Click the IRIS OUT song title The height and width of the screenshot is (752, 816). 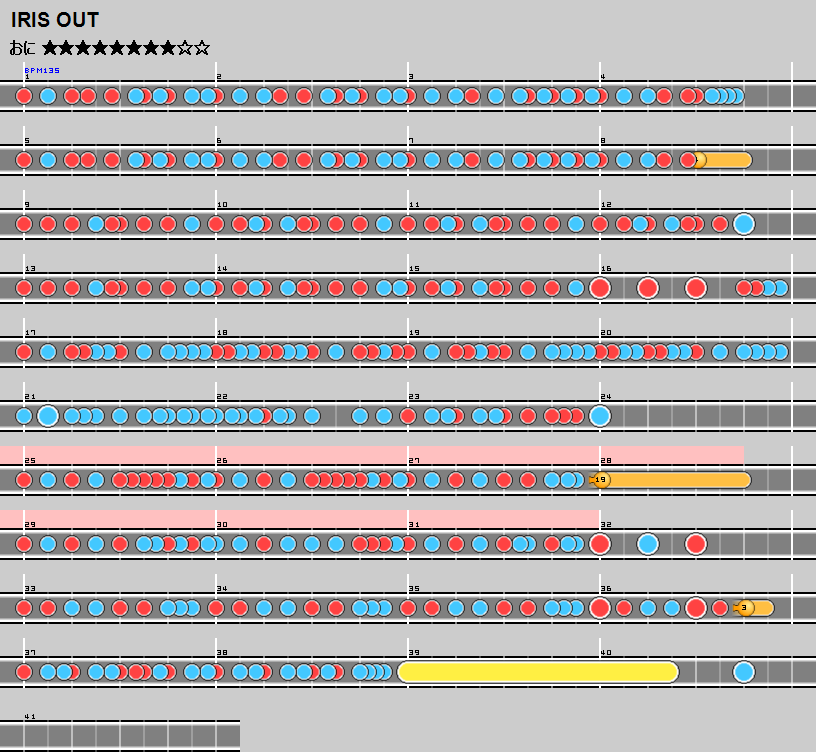[55, 20]
